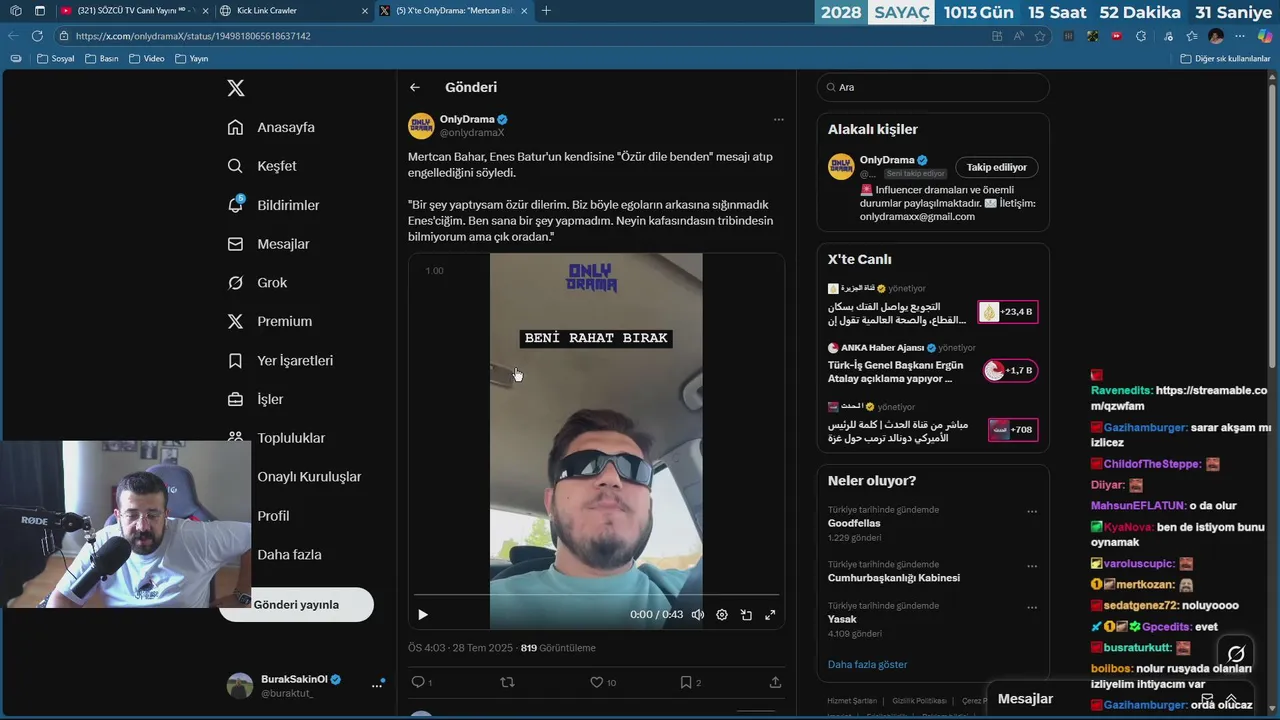Open Basın bookmarks folder
This screenshot has width=1280, height=720.
(x=102, y=59)
